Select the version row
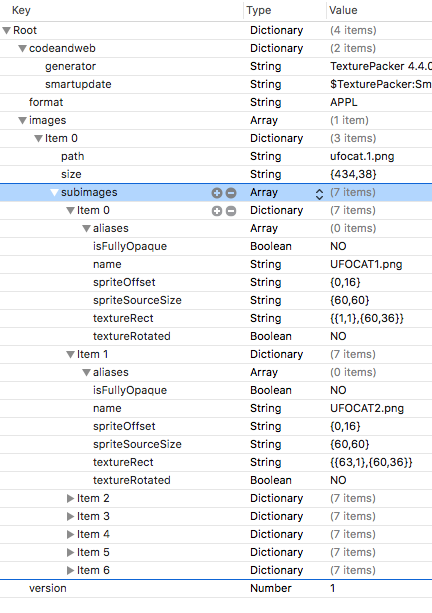Viewport: 432px width, 613px height. [216, 588]
